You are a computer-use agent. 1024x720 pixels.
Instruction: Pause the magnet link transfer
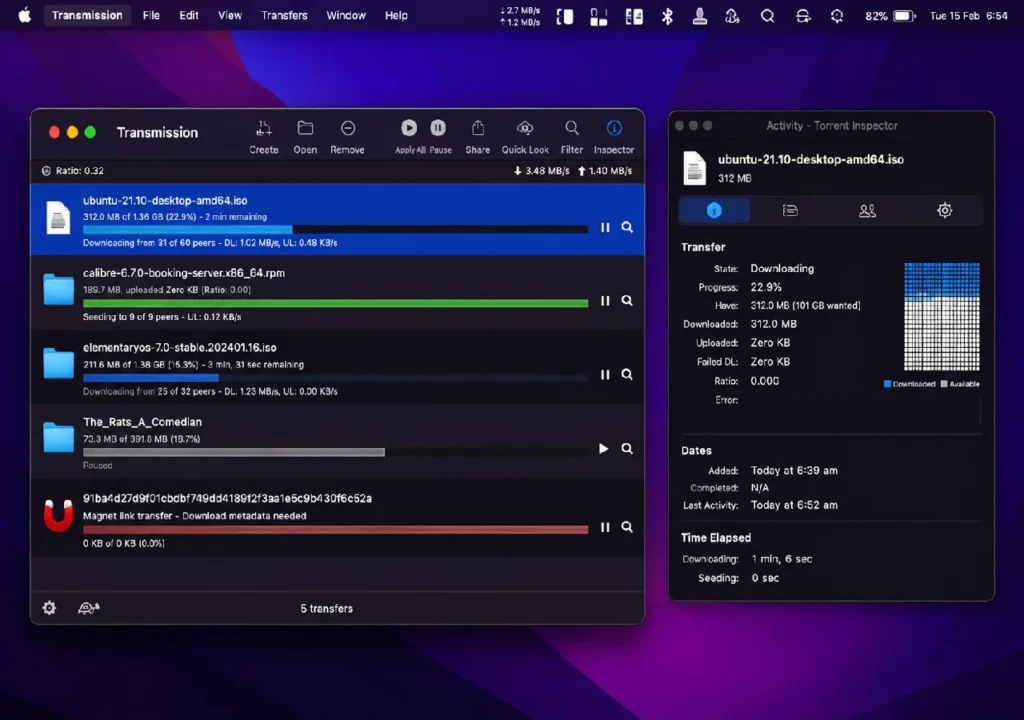point(605,527)
